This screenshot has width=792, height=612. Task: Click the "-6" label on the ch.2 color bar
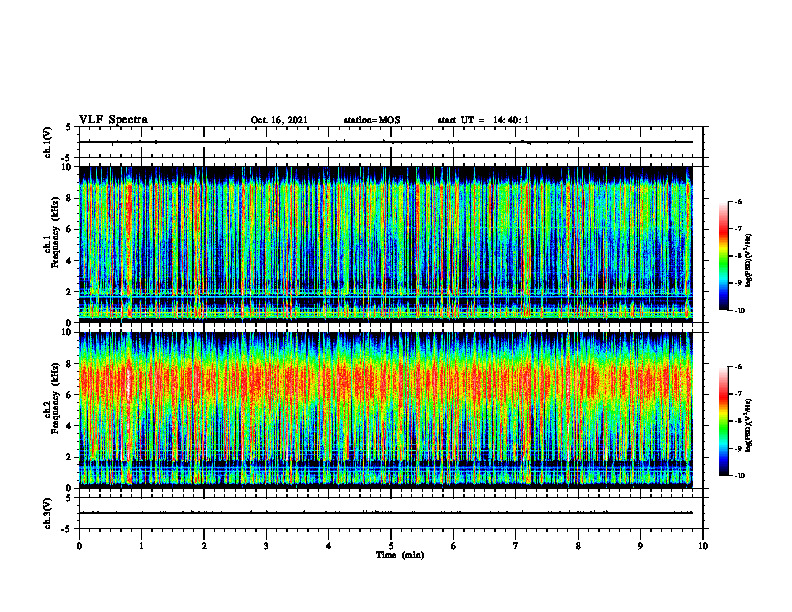[x=738, y=367]
